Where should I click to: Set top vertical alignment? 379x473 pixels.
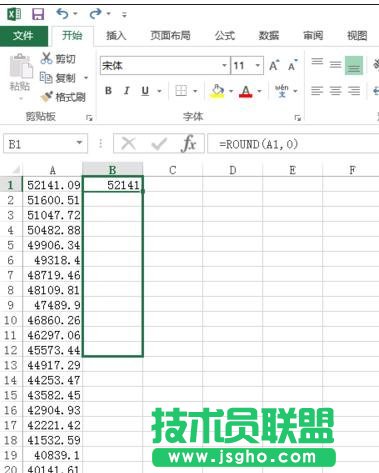coord(317,62)
